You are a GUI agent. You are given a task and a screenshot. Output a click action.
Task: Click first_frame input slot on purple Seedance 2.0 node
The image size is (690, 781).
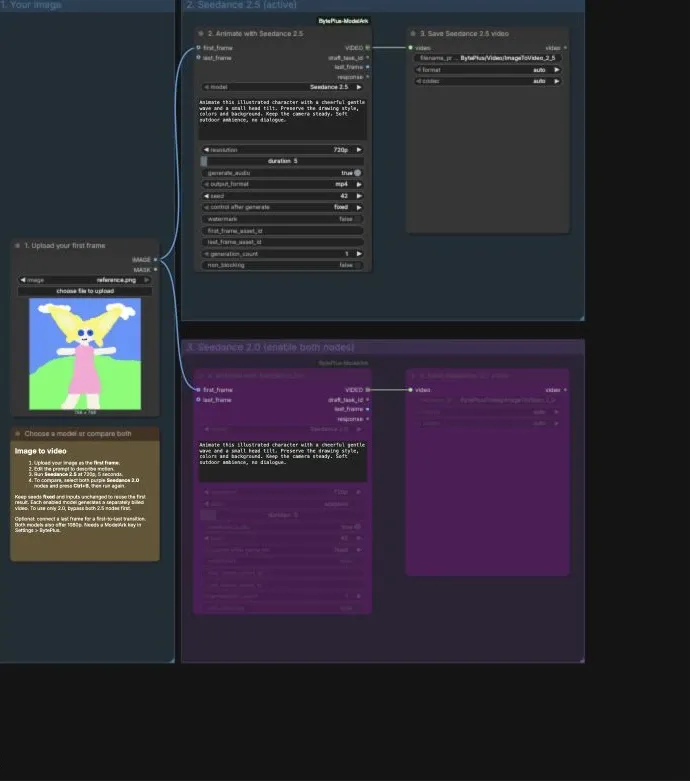pyautogui.click(x=198, y=390)
